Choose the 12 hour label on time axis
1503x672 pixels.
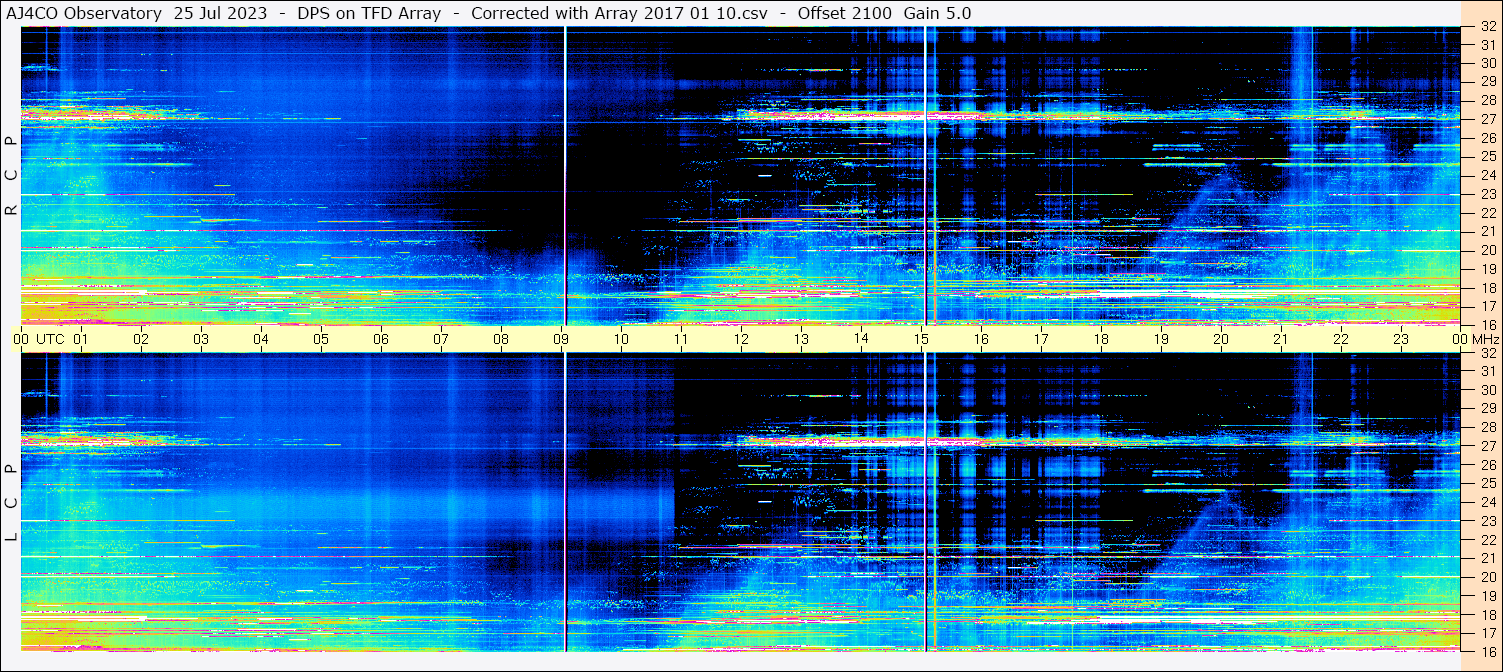[741, 339]
